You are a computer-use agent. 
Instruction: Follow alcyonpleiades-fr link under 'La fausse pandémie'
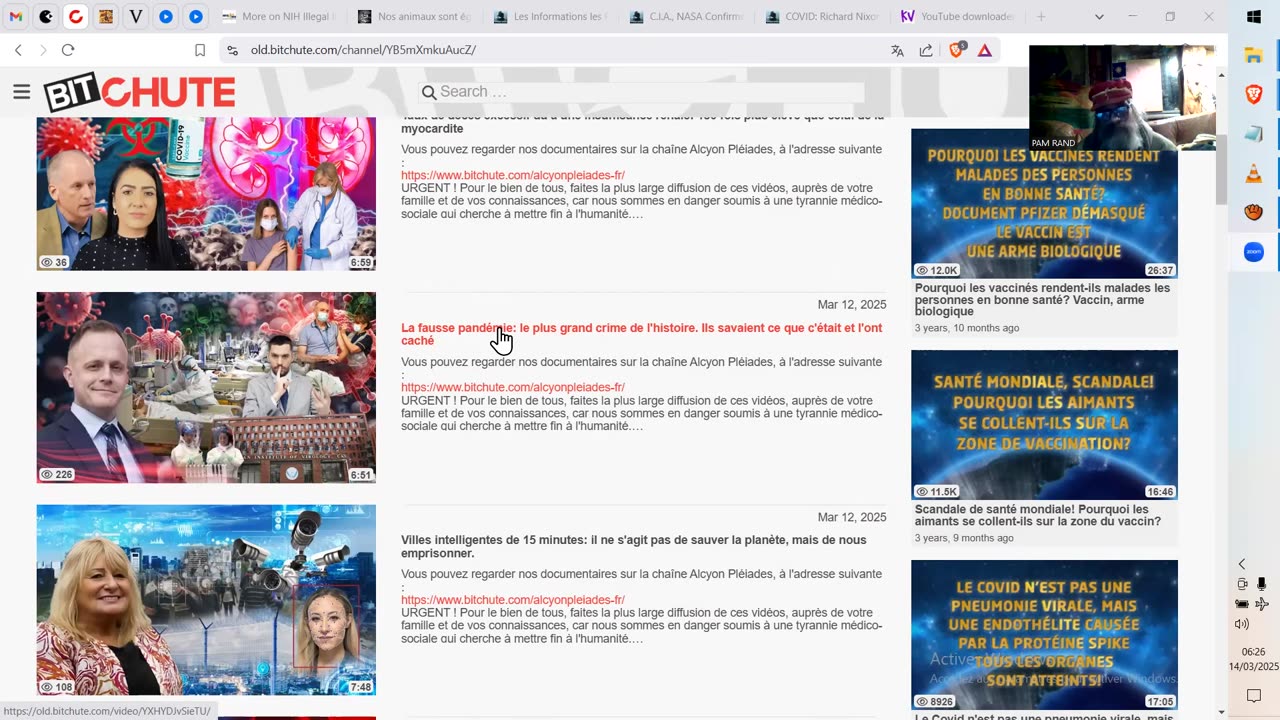point(513,387)
